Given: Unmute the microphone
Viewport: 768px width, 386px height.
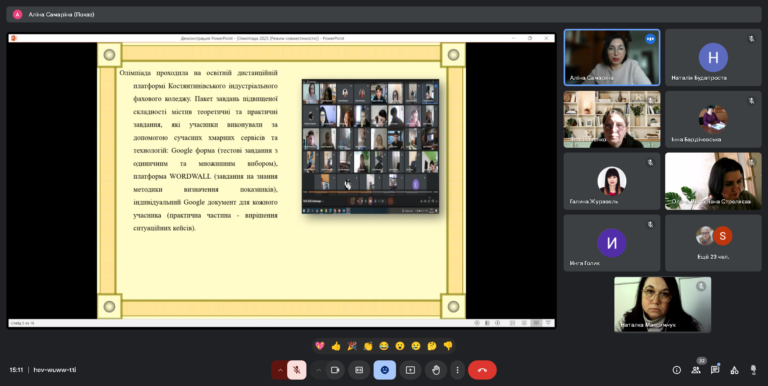Looking at the screenshot, I should [x=297, y=370].
